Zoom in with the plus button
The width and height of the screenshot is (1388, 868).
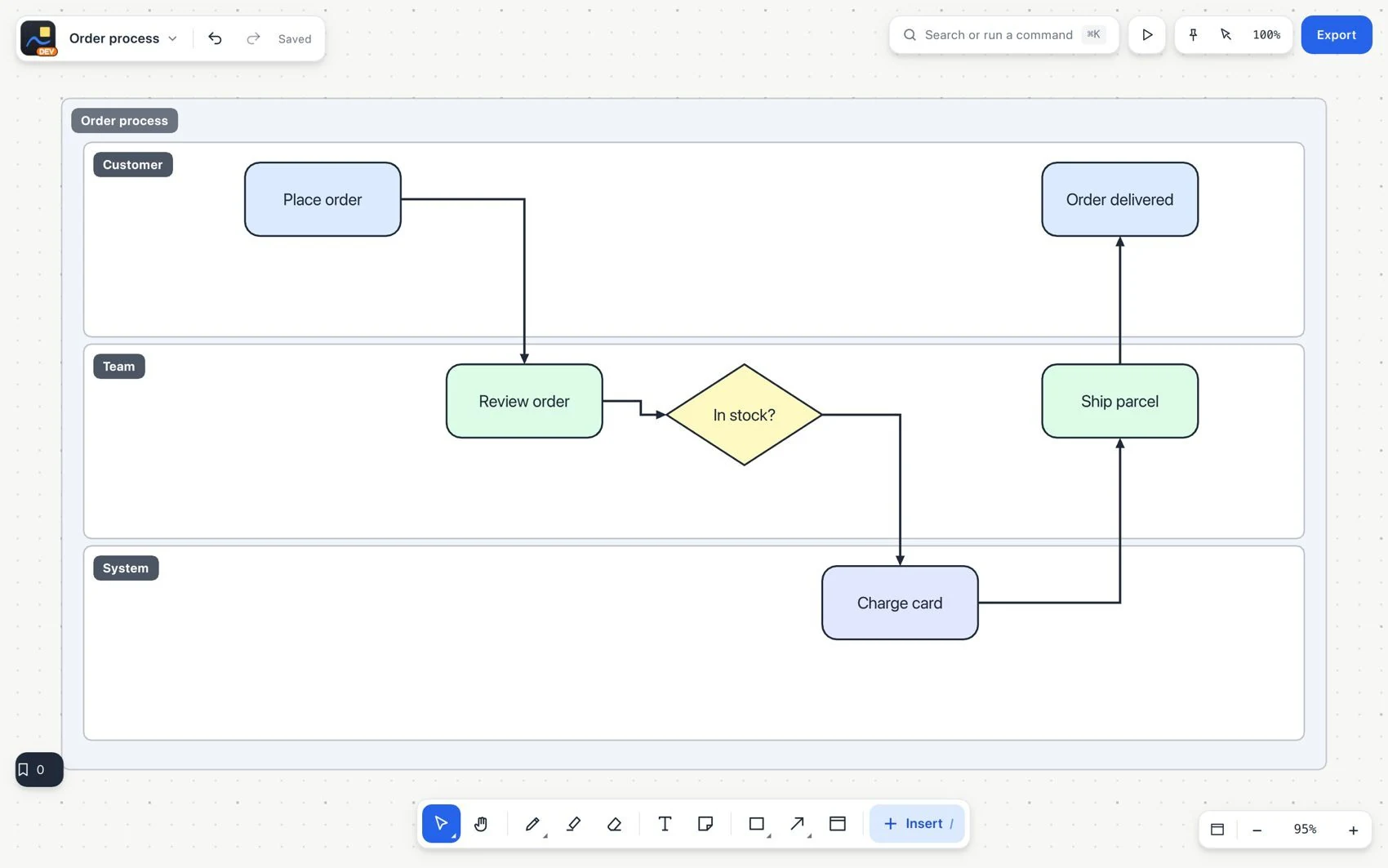(1353, 830)
